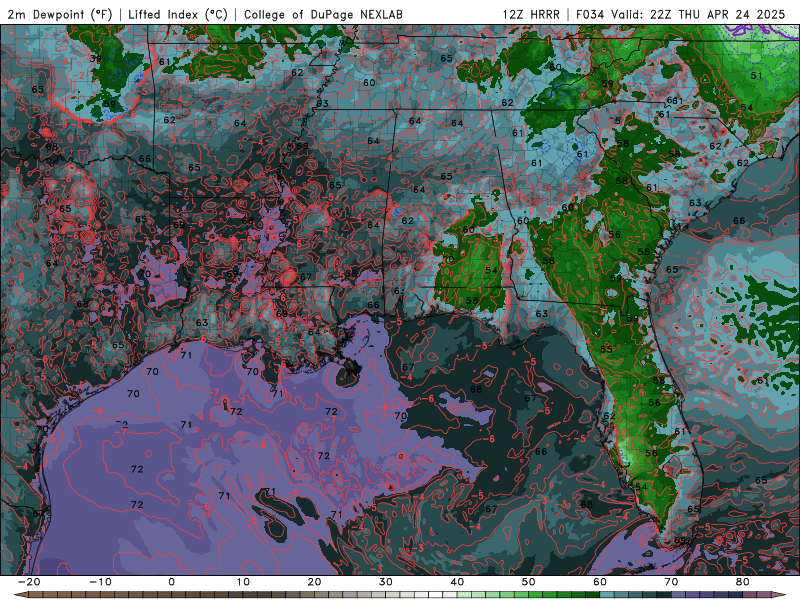Image resolution: width=800 pixels, height=600 pixels.
Task: Click the dewpoint value 51 on the map
Action: (757, 76)
